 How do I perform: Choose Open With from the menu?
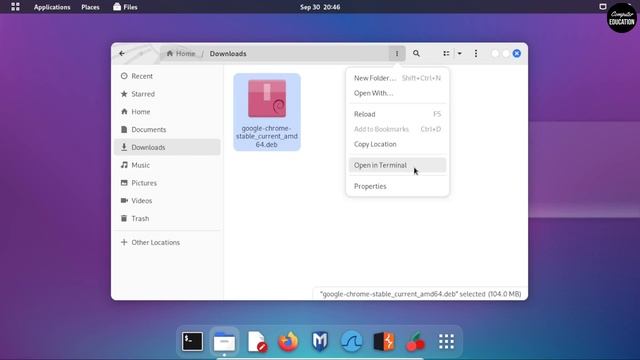397,93
